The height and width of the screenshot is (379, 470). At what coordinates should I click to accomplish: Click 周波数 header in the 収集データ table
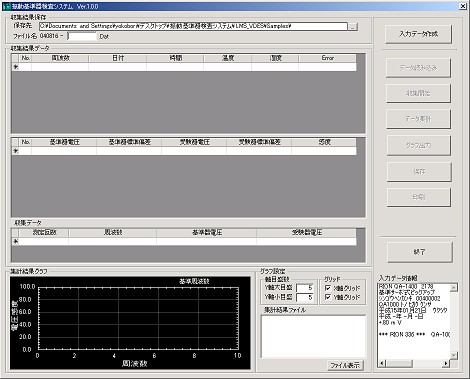[113, 232]
